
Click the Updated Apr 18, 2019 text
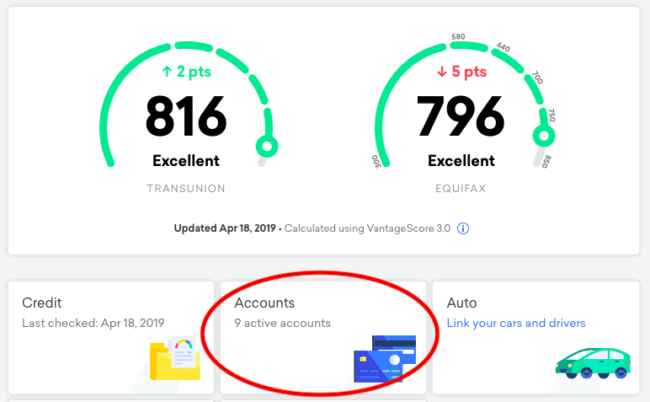[225, 228]
